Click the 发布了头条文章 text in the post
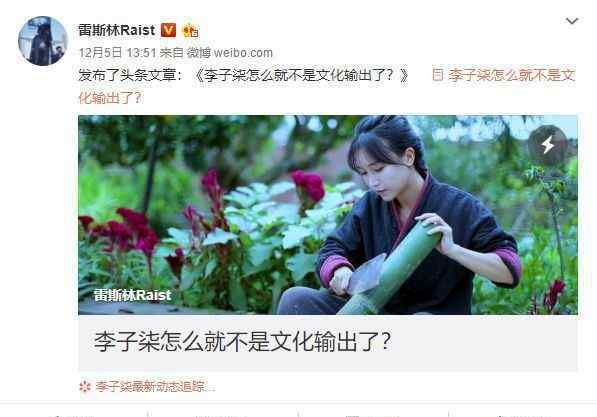Screen dimensions: 597x417 pyautogui.click(x=127, y=75)
